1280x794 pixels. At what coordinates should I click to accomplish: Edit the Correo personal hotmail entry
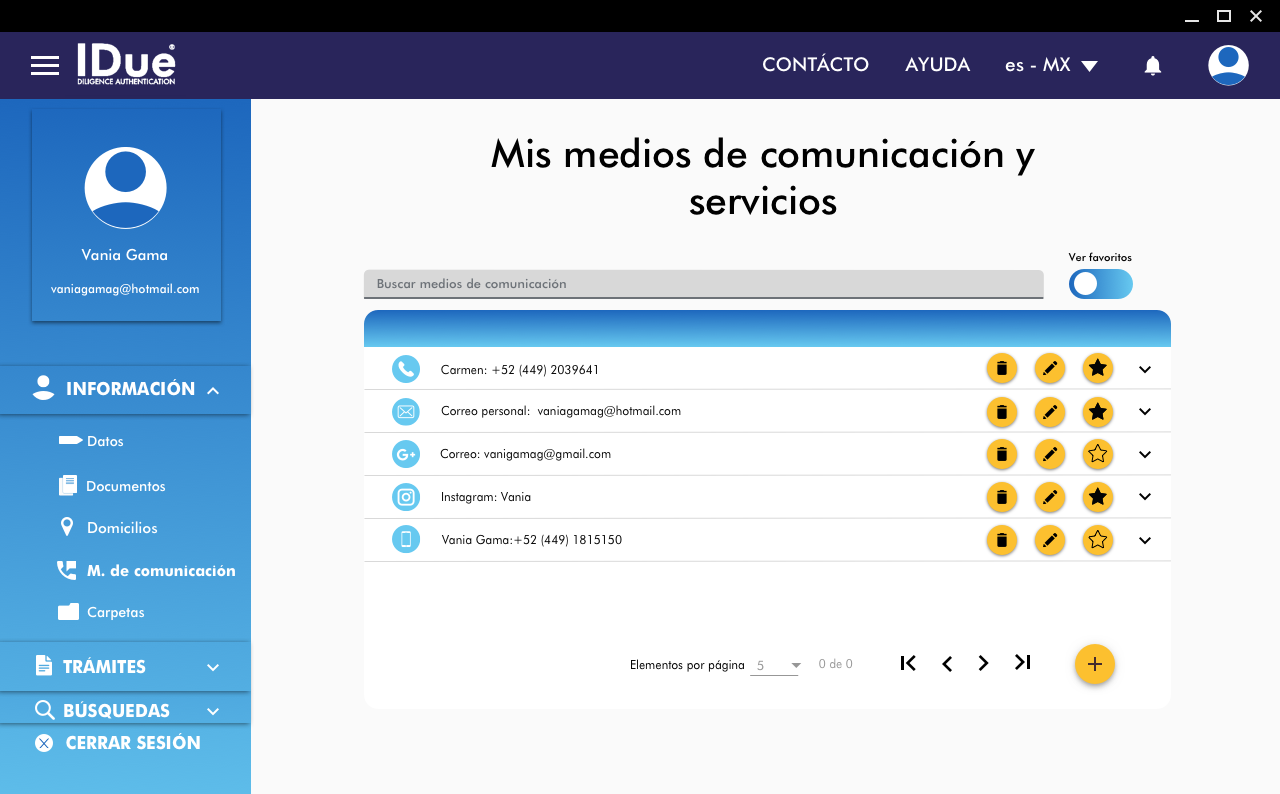point(1049,412)
